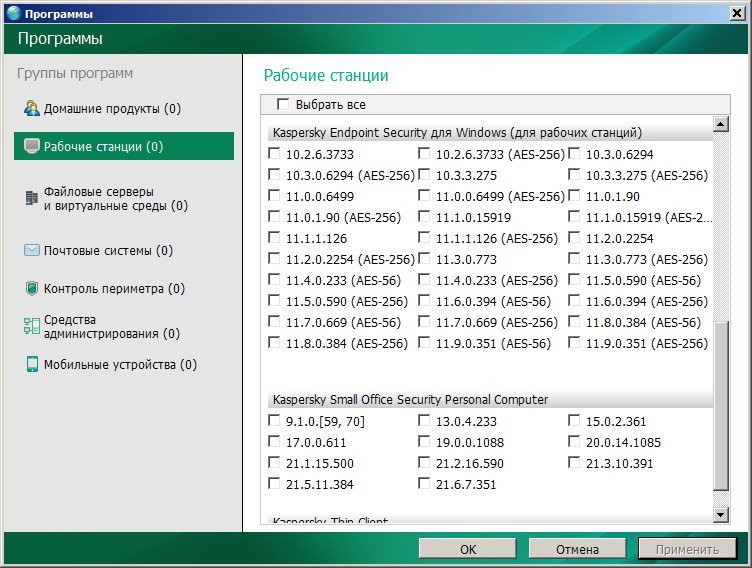
Task: Click the Мобильные устройства phone icon
Action: (x=32, y=365)
